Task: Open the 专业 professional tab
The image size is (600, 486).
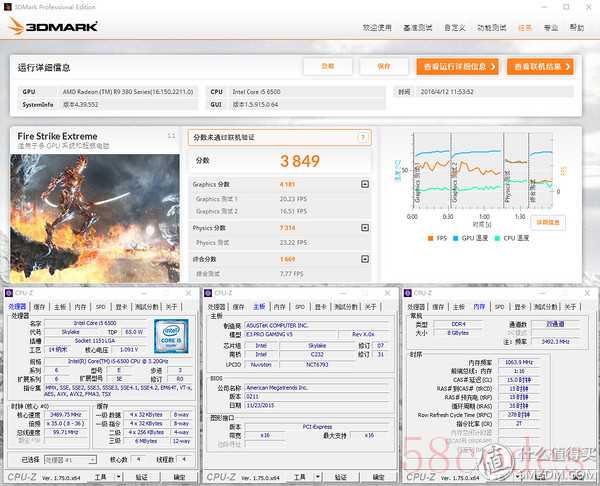Action: (551, 28)
